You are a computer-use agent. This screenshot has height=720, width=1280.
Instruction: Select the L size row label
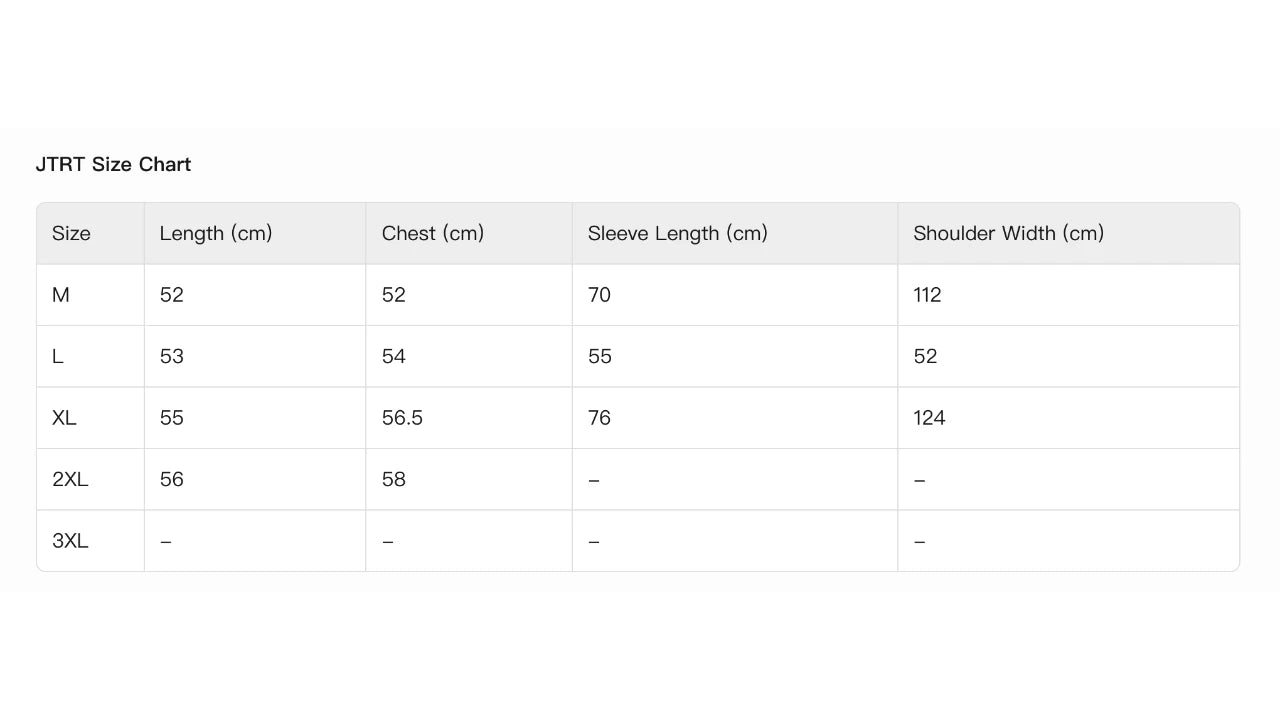click(58, 357)
